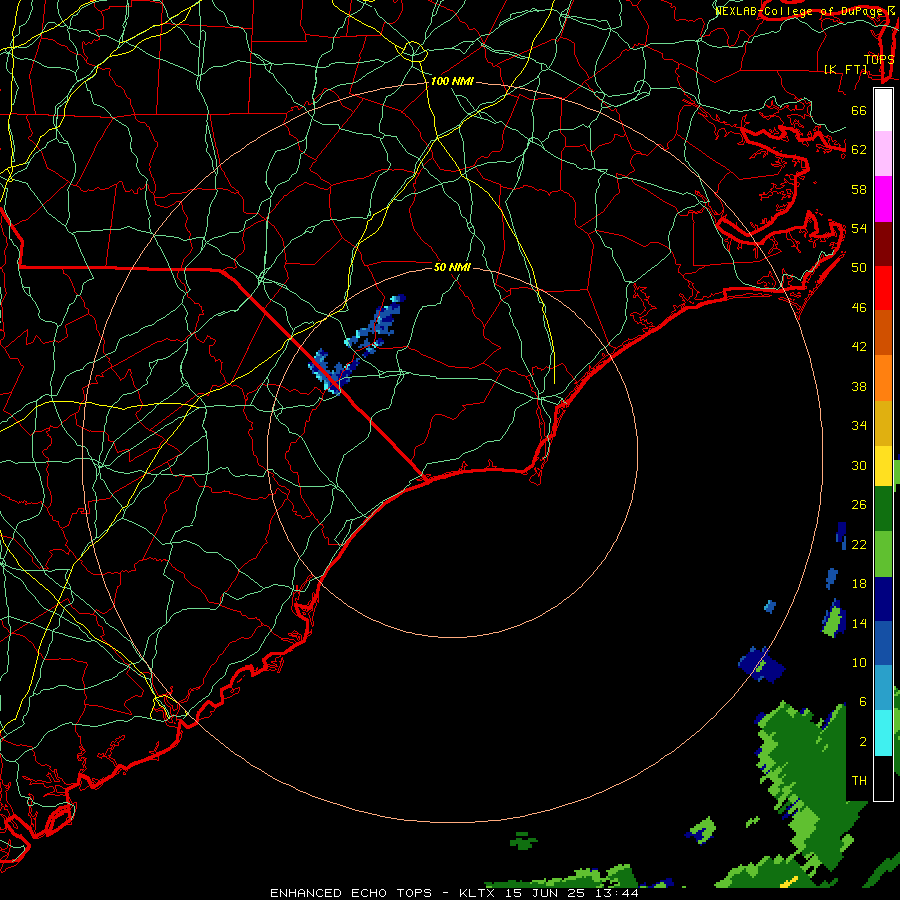Click the dark red 54 K FT swatch

pyautogui.click(x=883, y=244)
